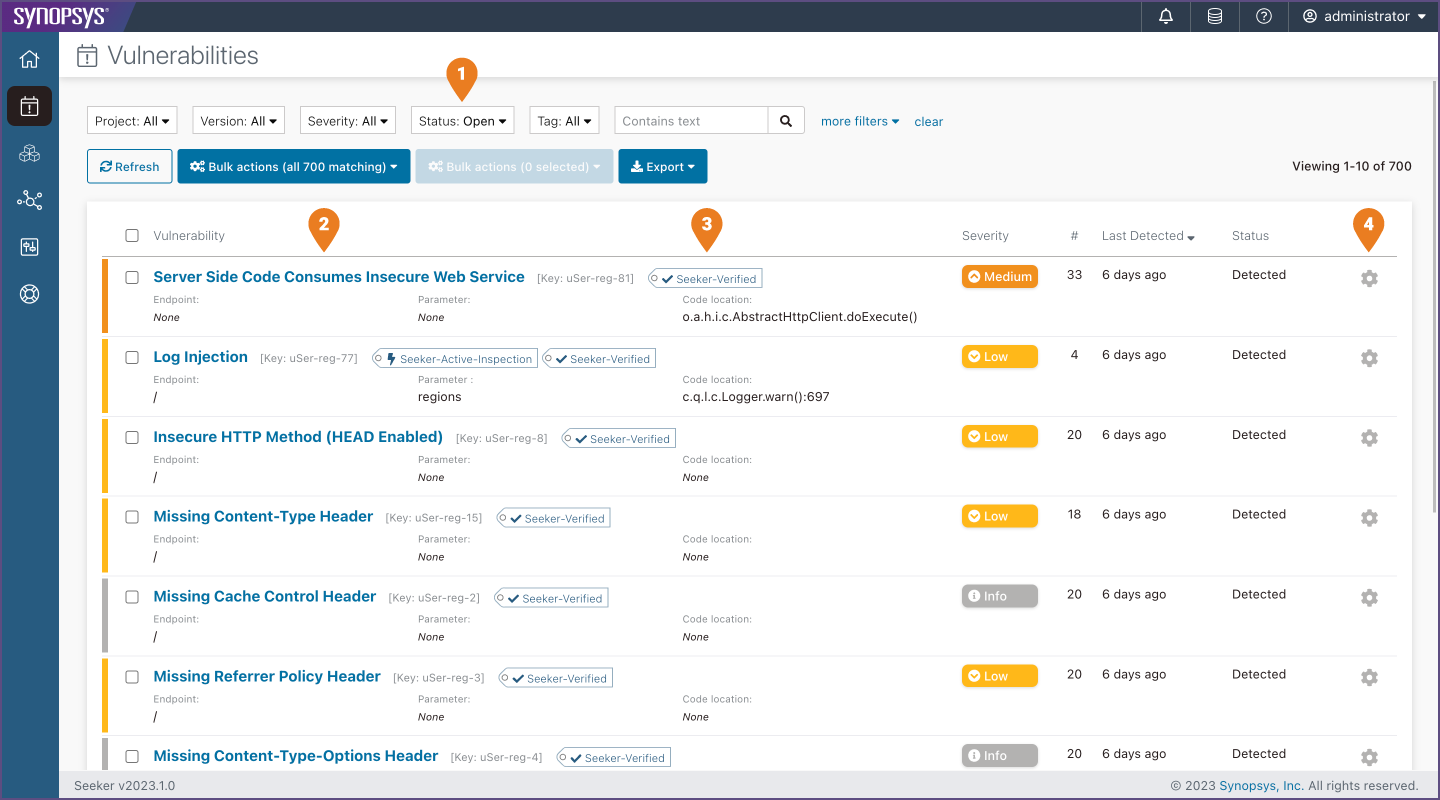Toggle the select-all checkbox in table header

point(132,236)
